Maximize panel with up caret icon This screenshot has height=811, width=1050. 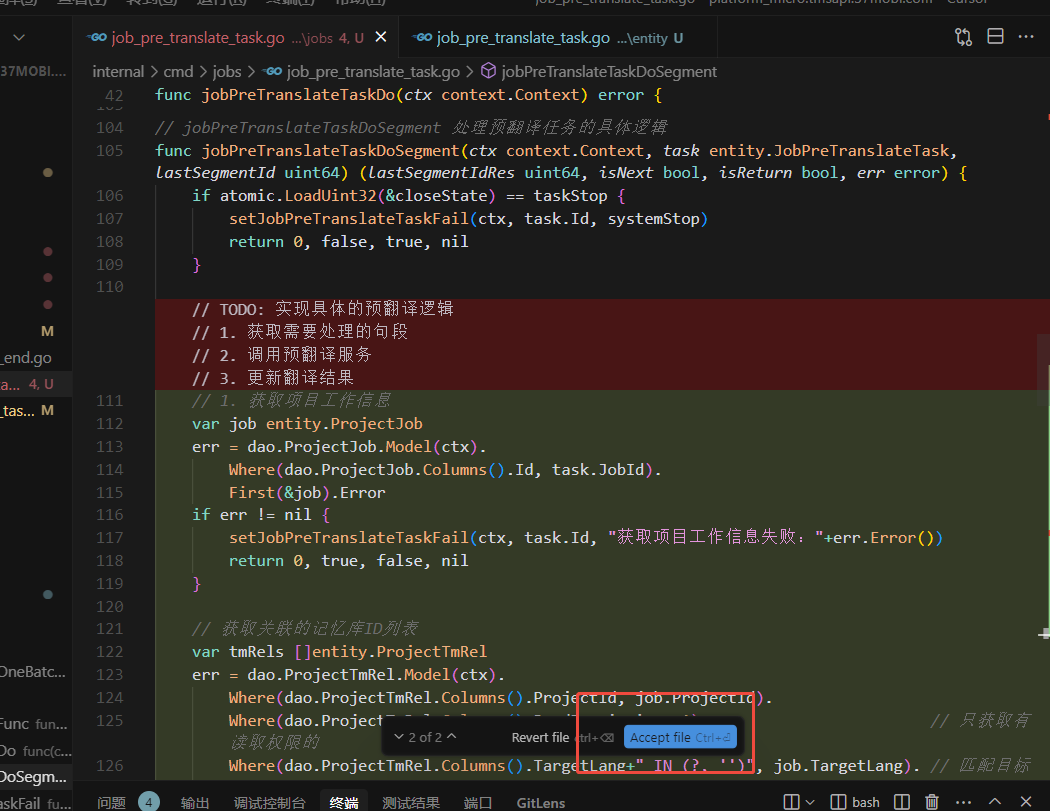click(995, 802)
